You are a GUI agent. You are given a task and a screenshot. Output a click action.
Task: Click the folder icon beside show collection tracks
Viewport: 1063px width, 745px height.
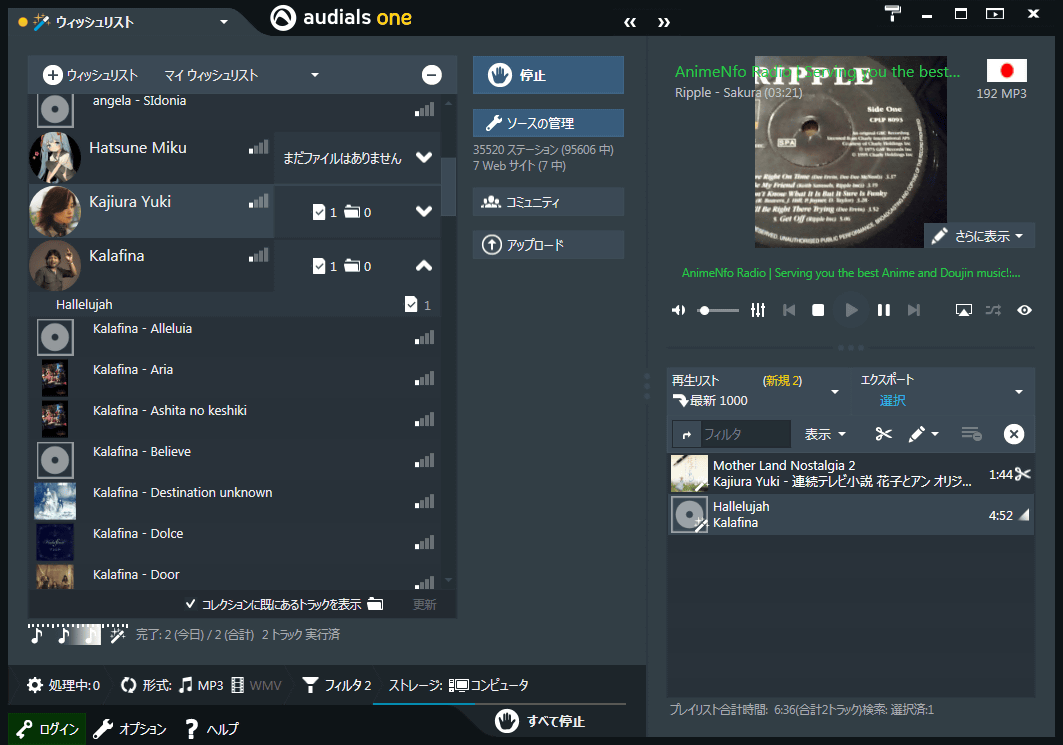tap(375, 603)
